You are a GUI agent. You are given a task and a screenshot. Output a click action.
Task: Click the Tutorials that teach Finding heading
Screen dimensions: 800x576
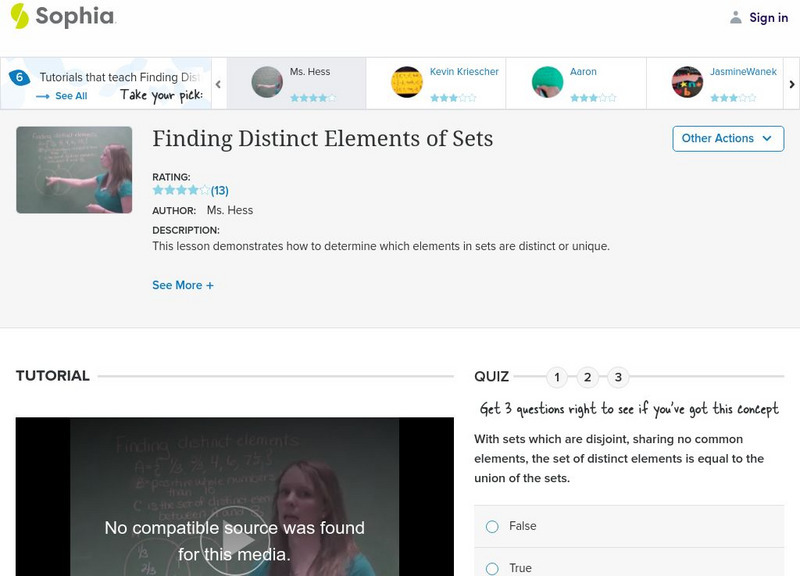pyautogui.click(x=120, y=77)
